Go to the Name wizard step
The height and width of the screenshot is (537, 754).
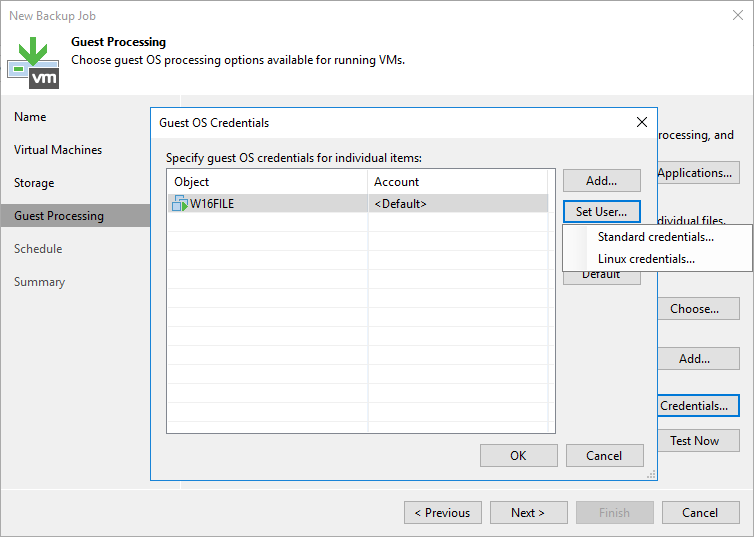coord(30,117)
